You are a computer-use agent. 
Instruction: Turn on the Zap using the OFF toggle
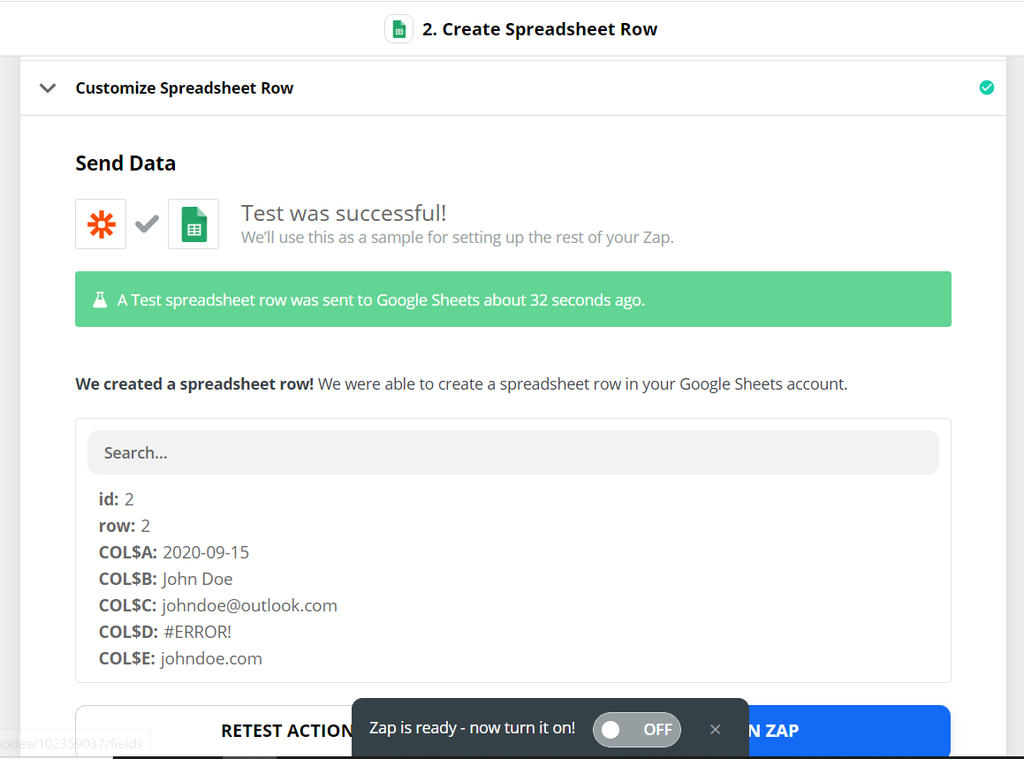point(637,730)
